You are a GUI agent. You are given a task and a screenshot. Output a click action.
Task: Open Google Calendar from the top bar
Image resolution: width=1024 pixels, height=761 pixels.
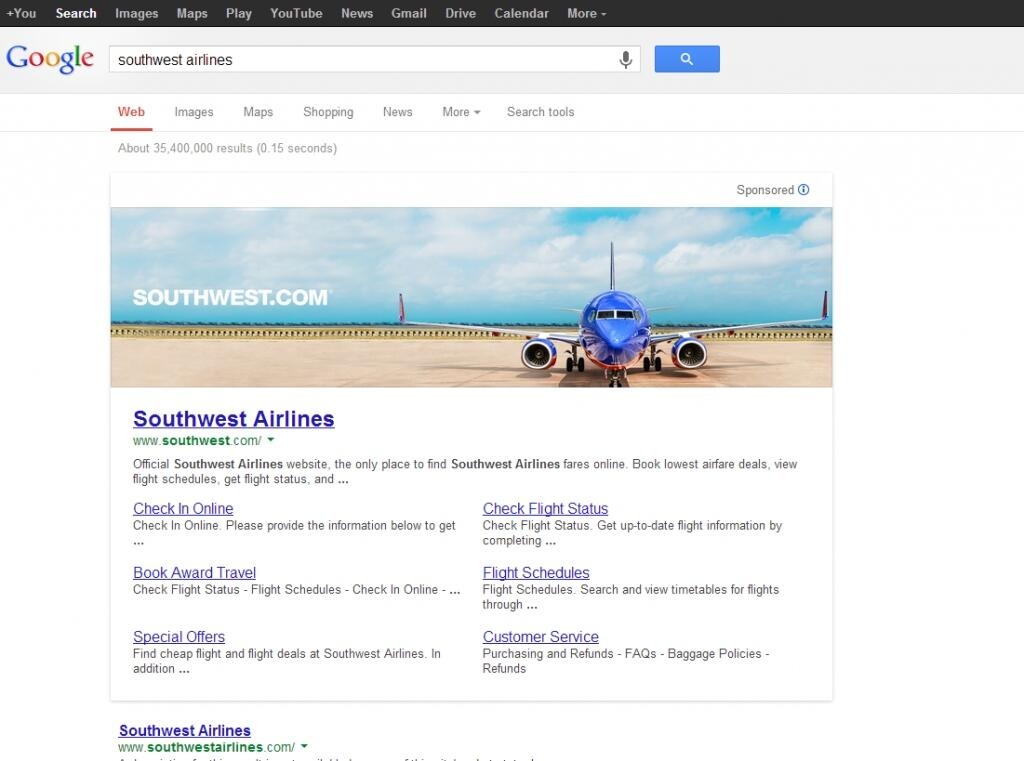click(x=523, y=13)
